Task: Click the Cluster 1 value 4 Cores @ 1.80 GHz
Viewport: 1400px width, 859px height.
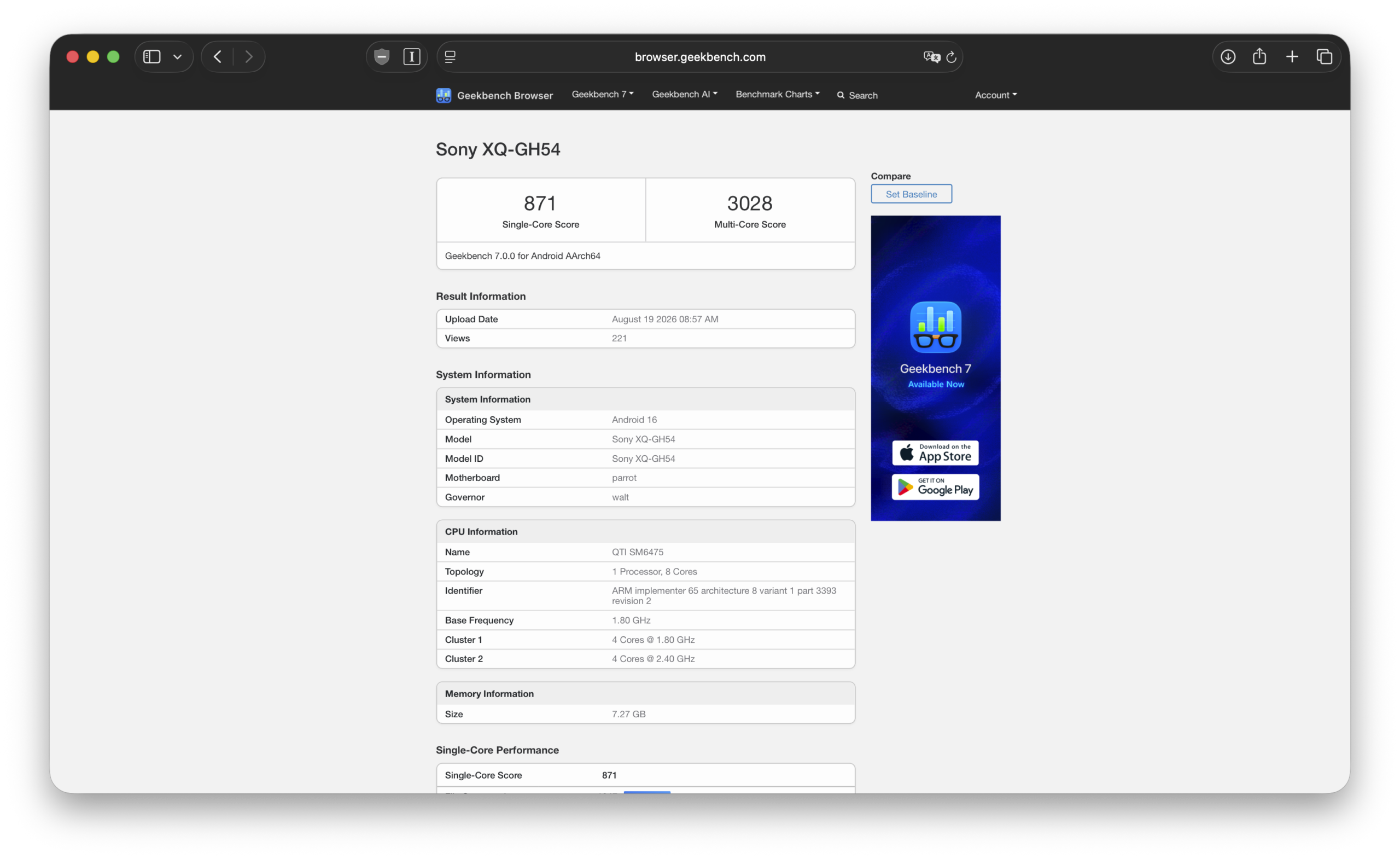Action: pos(654,640)
